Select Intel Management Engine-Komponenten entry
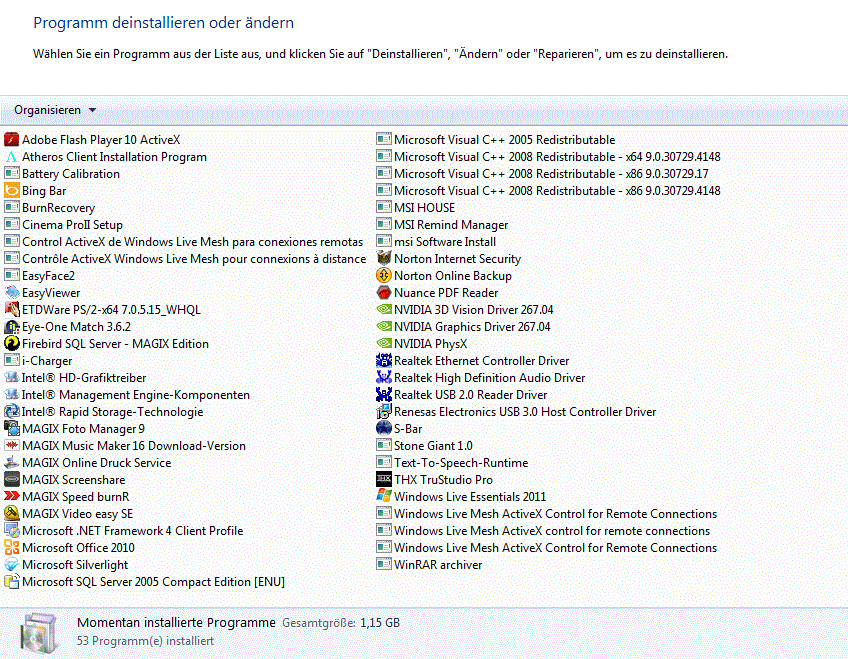This screenshot has height=659, width=848. (127, 395)
